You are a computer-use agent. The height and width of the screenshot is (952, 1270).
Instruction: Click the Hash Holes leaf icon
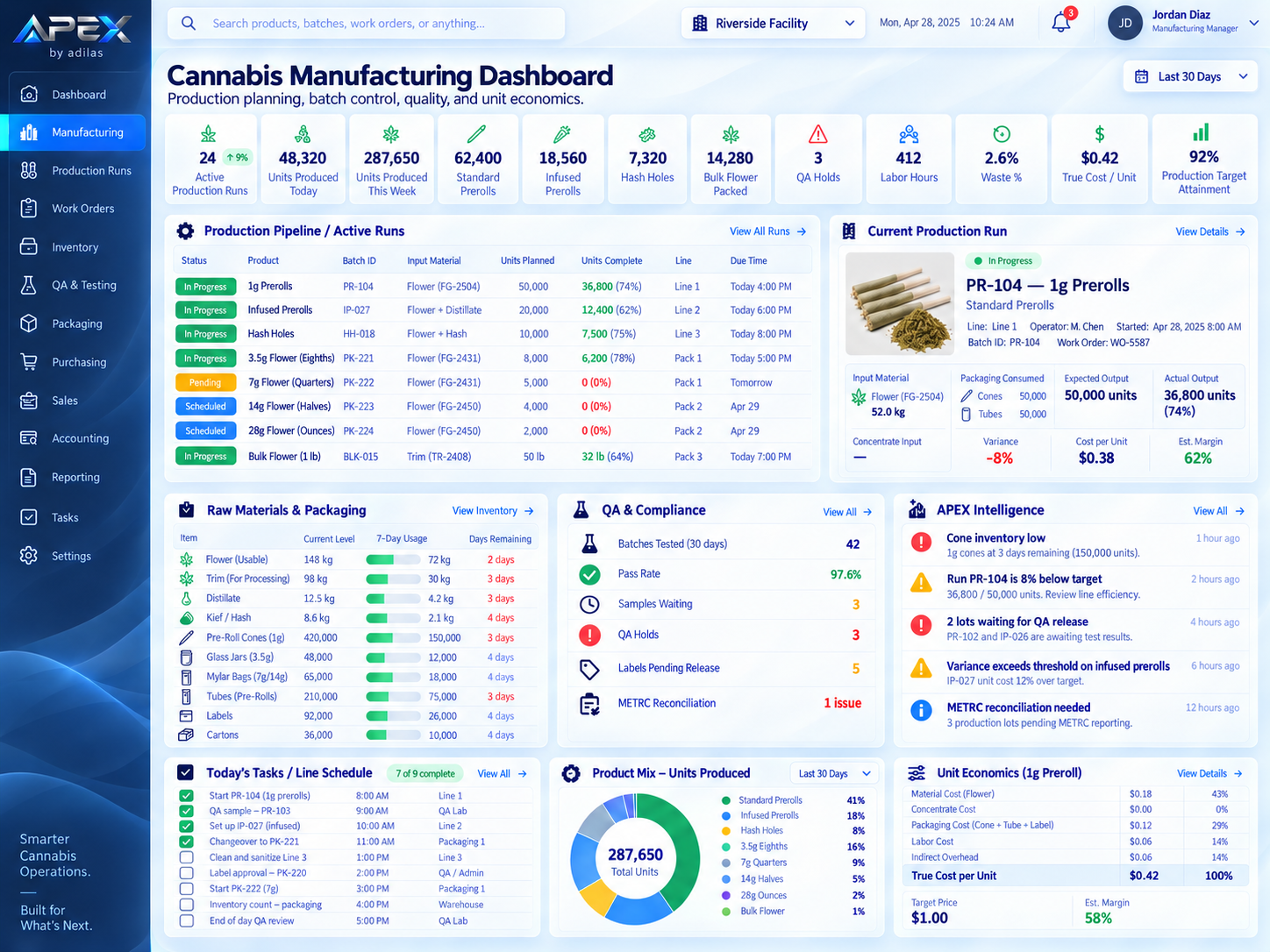647,134
